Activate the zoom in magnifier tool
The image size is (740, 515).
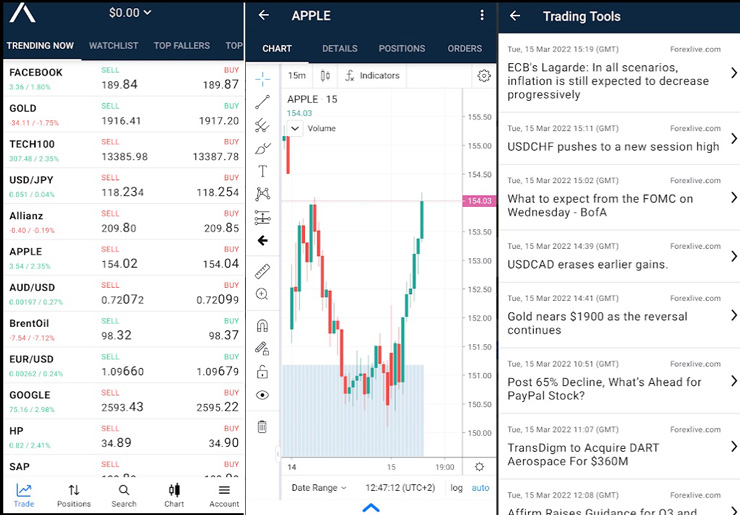tap(262, 295)
